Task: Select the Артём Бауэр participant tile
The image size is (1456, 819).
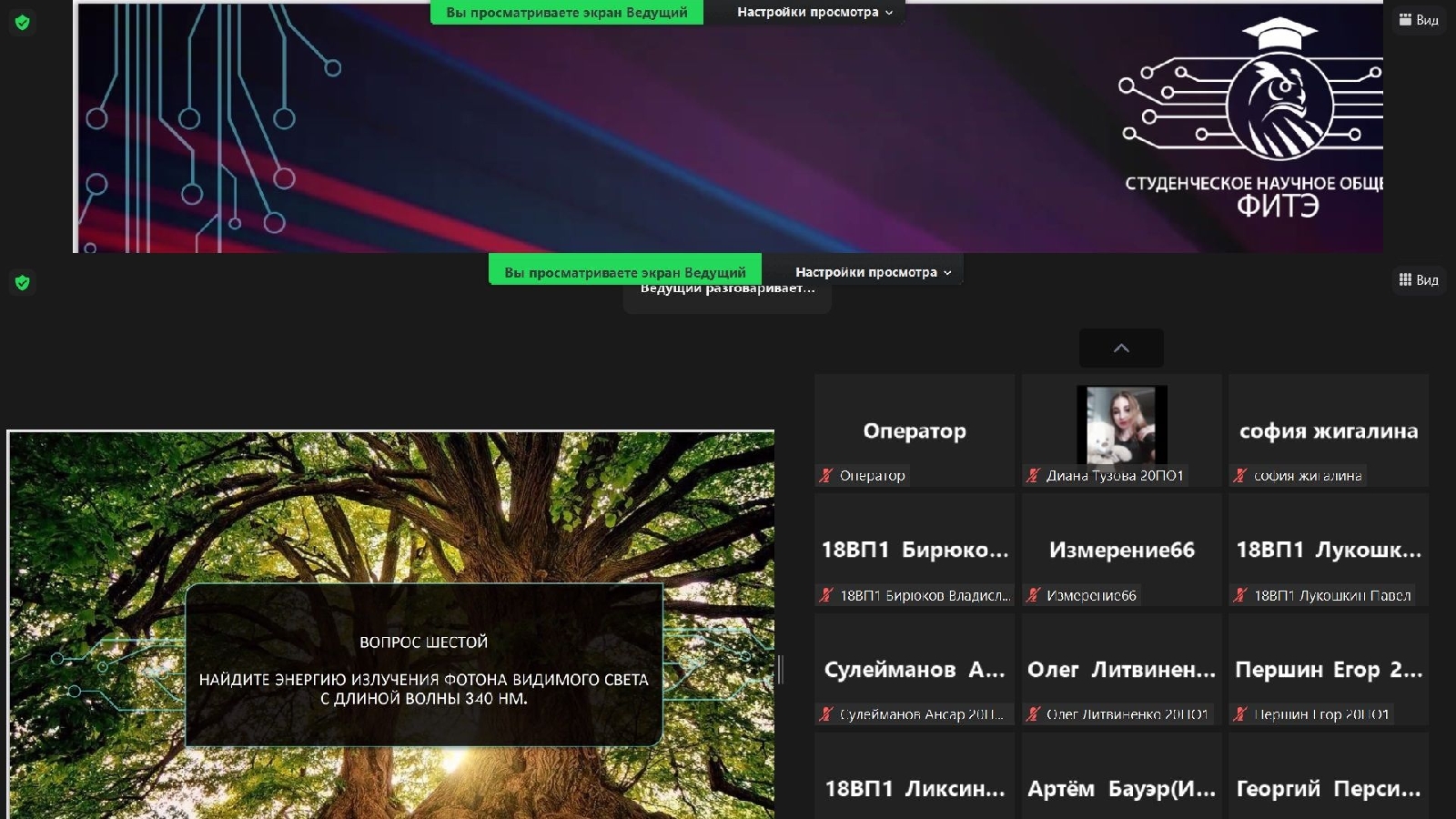Action: (x=1121, y=787)
